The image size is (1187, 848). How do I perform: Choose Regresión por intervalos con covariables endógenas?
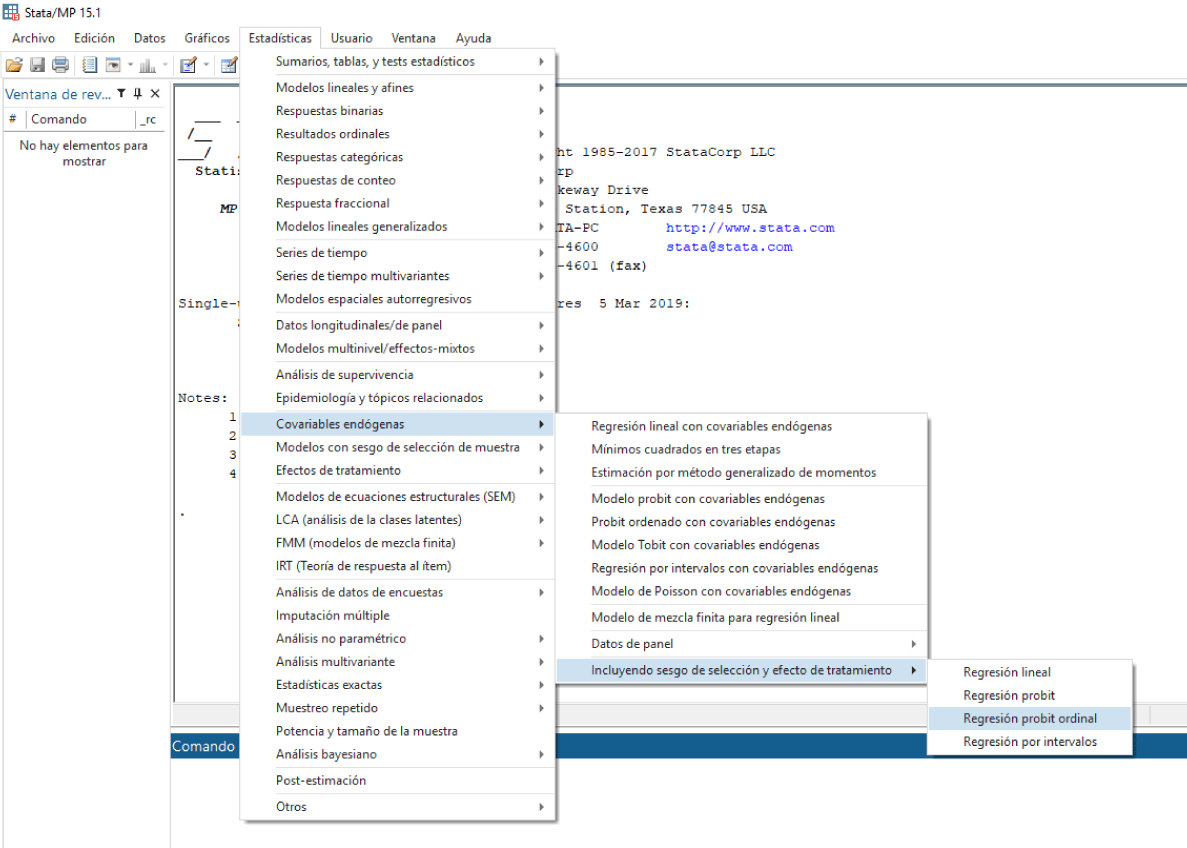(x=742, y=568)
